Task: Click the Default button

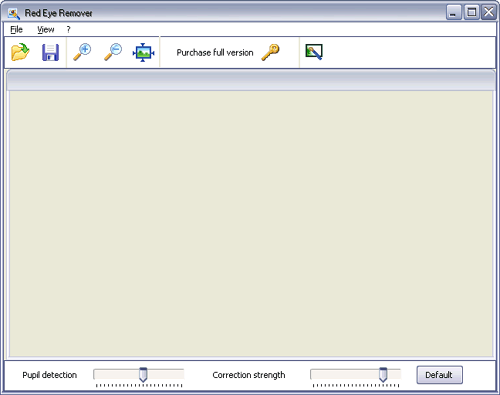Action: (x=439, y=375)
